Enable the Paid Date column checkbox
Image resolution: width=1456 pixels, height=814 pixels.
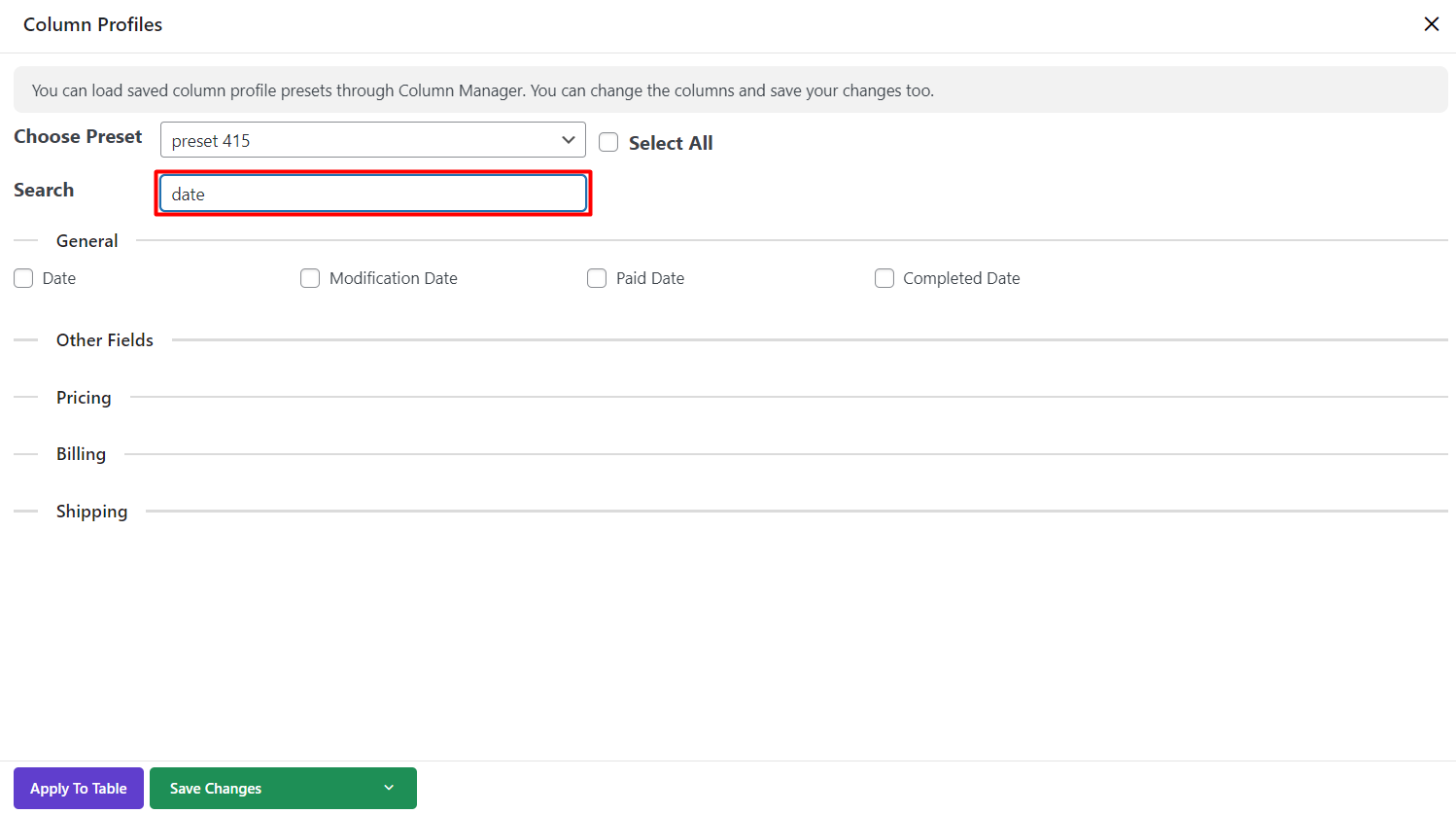[597, 279]
